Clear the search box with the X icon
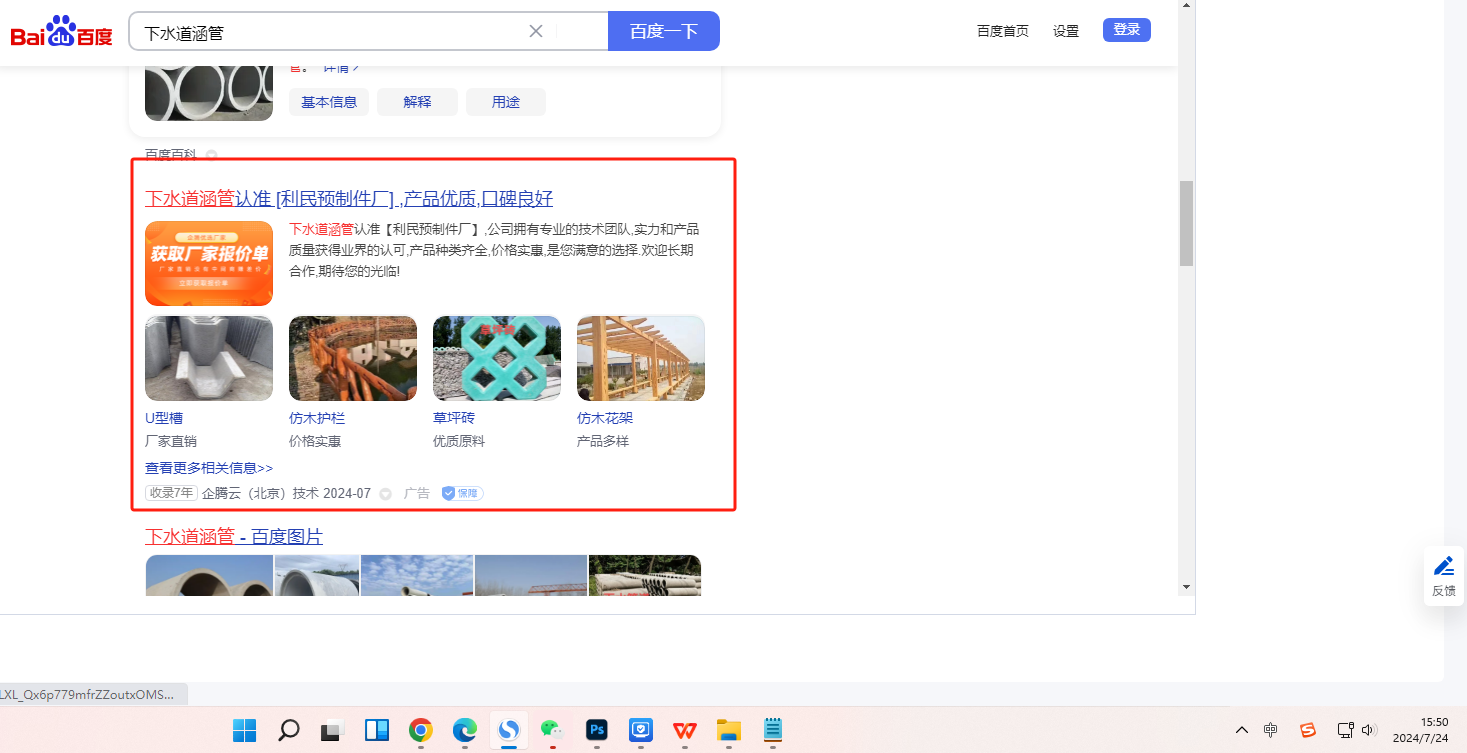Image resolution: width=1467 pixels, height=753 pixels. [536, 31]
